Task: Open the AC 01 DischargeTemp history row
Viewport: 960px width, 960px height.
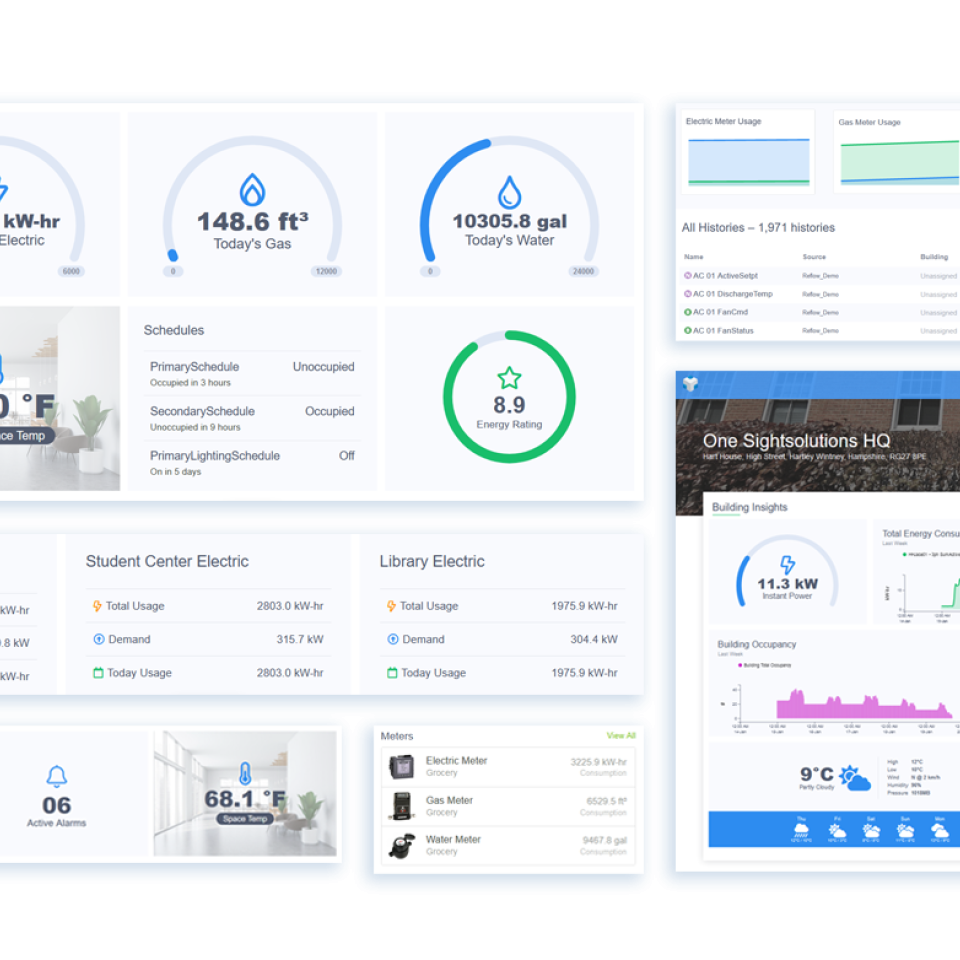Action: (x=732, y=294)
